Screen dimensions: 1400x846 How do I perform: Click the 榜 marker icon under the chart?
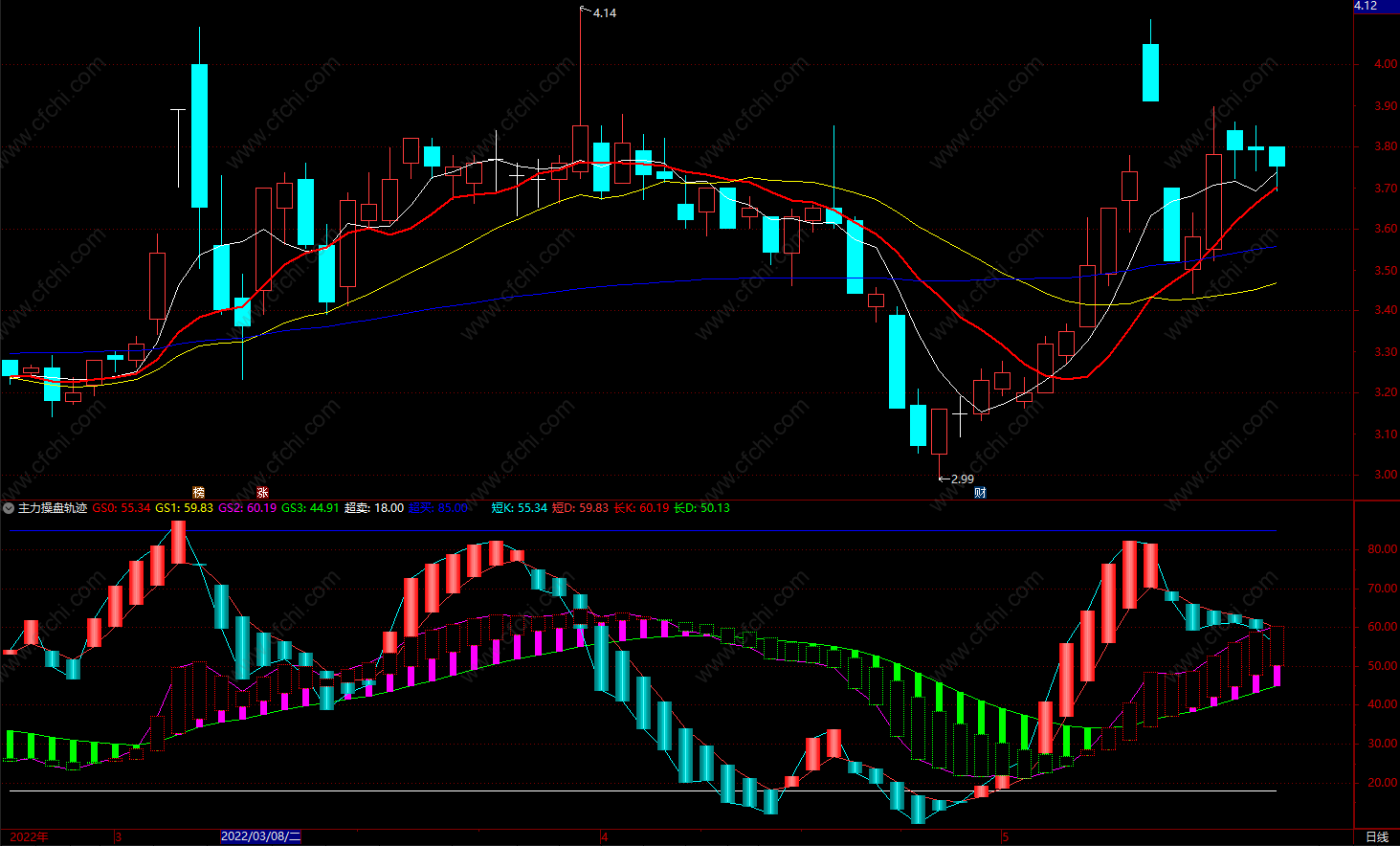198,493
